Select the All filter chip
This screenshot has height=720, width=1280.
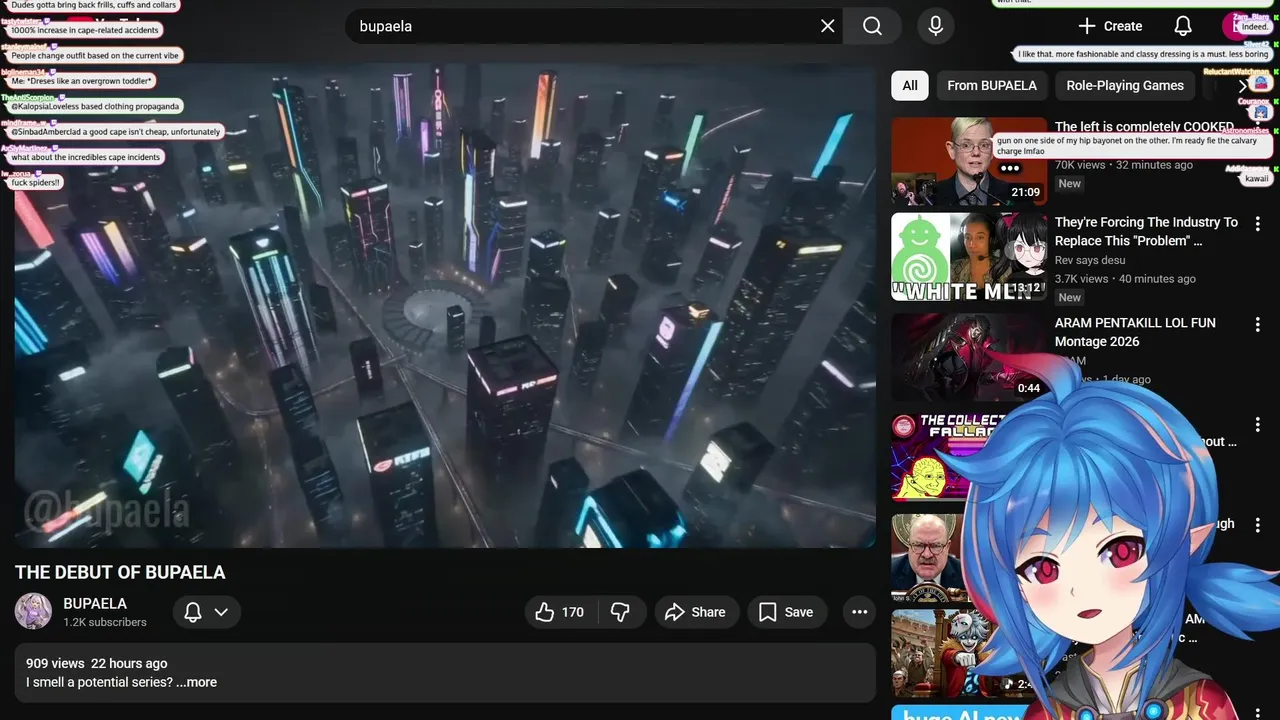click(x=910, y=85)
